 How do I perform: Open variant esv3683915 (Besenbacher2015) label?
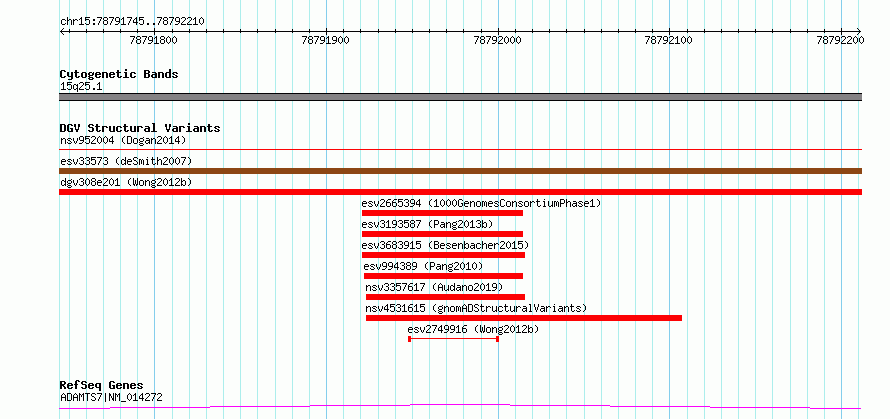446,245
